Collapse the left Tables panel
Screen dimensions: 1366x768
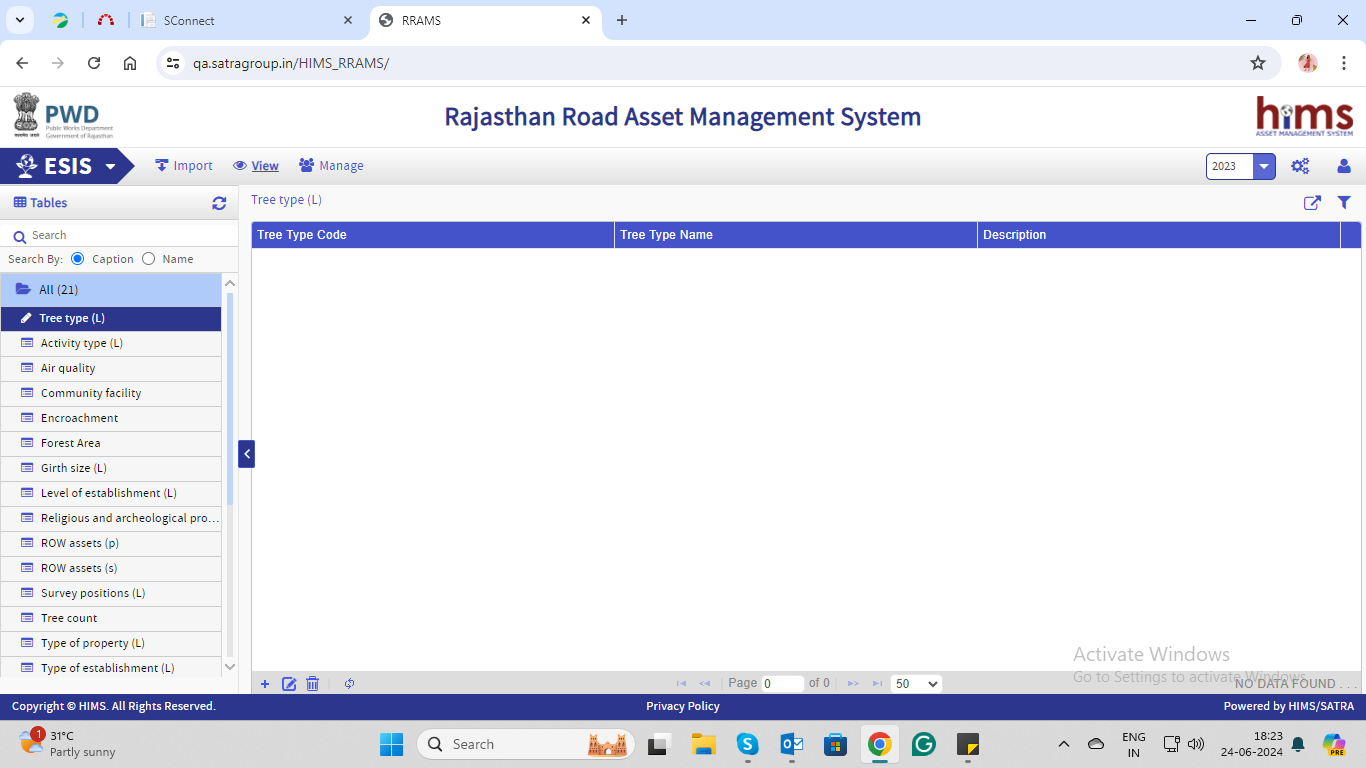click(x=246, y=454)
